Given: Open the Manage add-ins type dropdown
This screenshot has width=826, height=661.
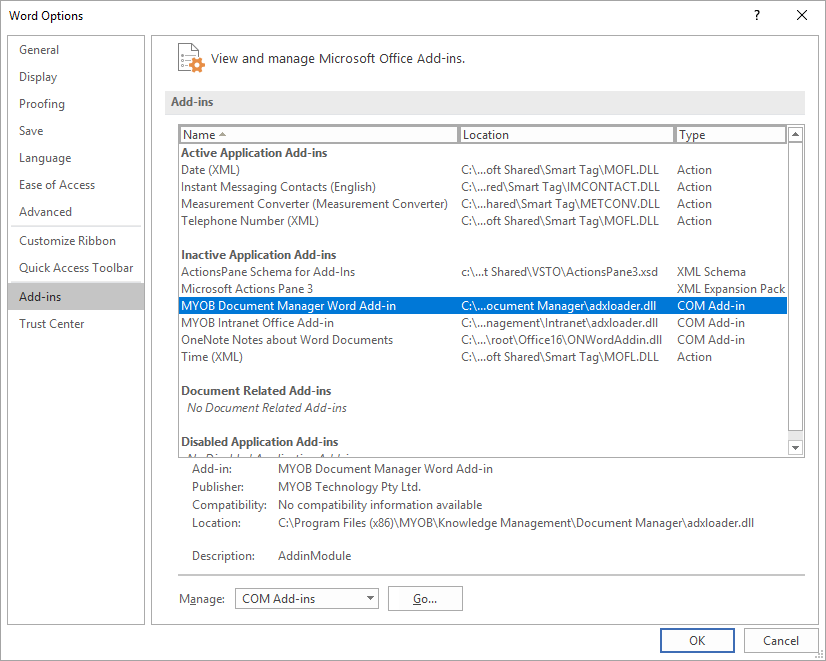Looking at the screenshot, I should pyautogui.click(x=306, y=598).
